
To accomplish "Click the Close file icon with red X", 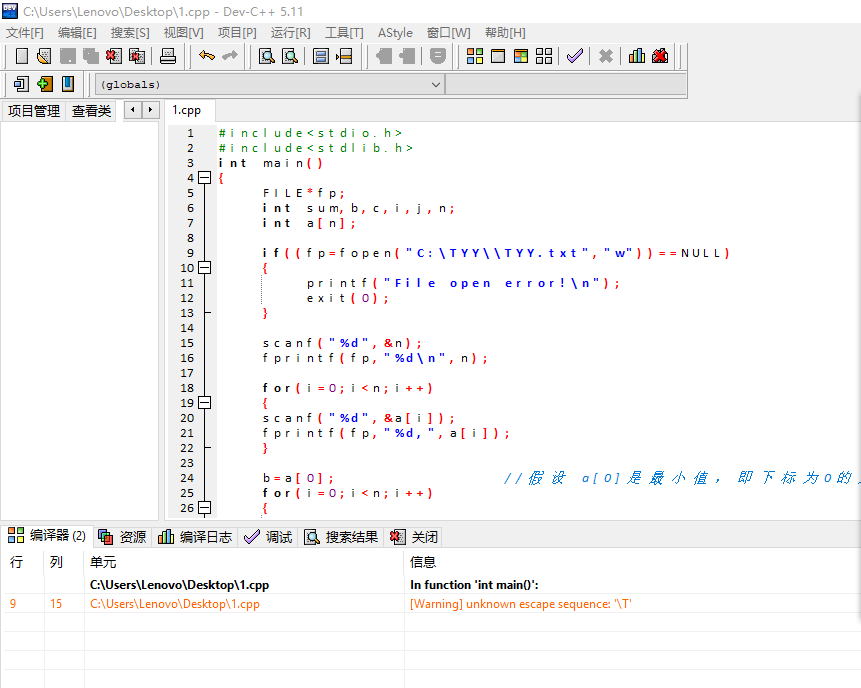I will (x=112, y=56).
